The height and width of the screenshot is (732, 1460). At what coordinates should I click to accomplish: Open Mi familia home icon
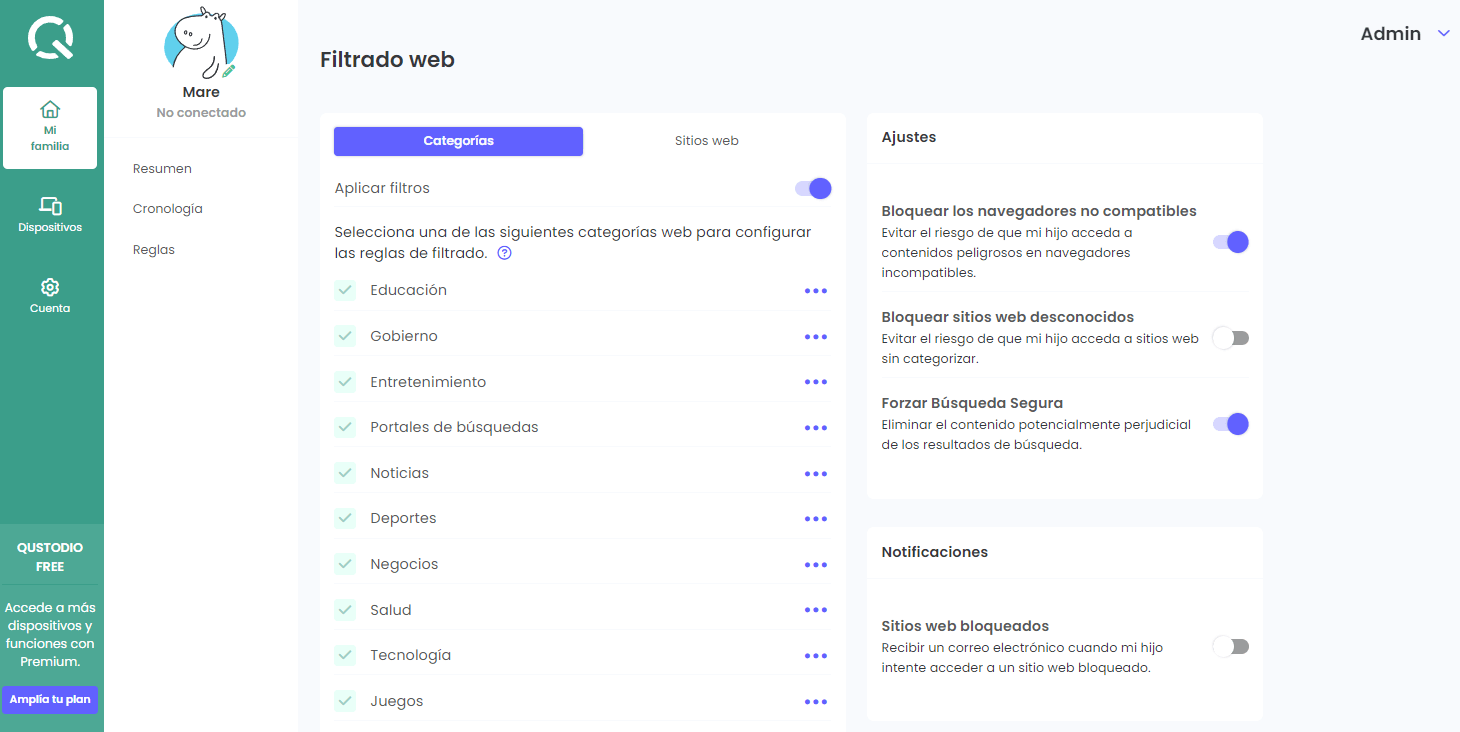point(50,110)
